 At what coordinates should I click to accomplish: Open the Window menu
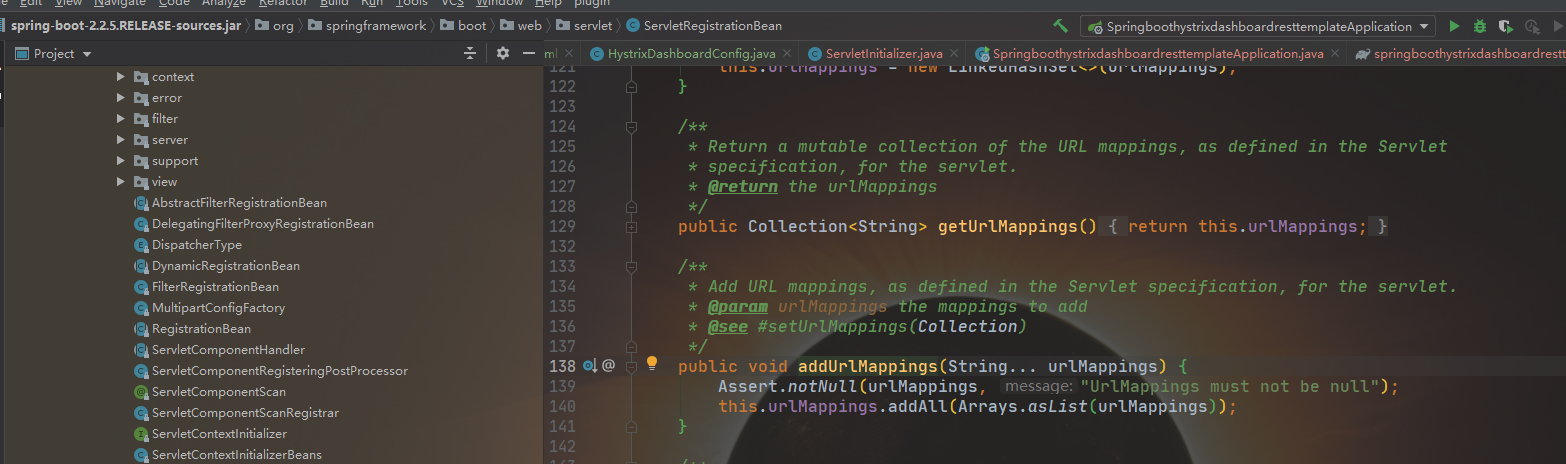point(499,3)
